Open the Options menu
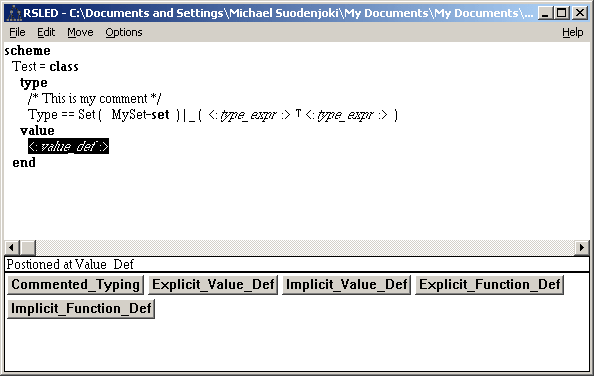 [124, 33]
